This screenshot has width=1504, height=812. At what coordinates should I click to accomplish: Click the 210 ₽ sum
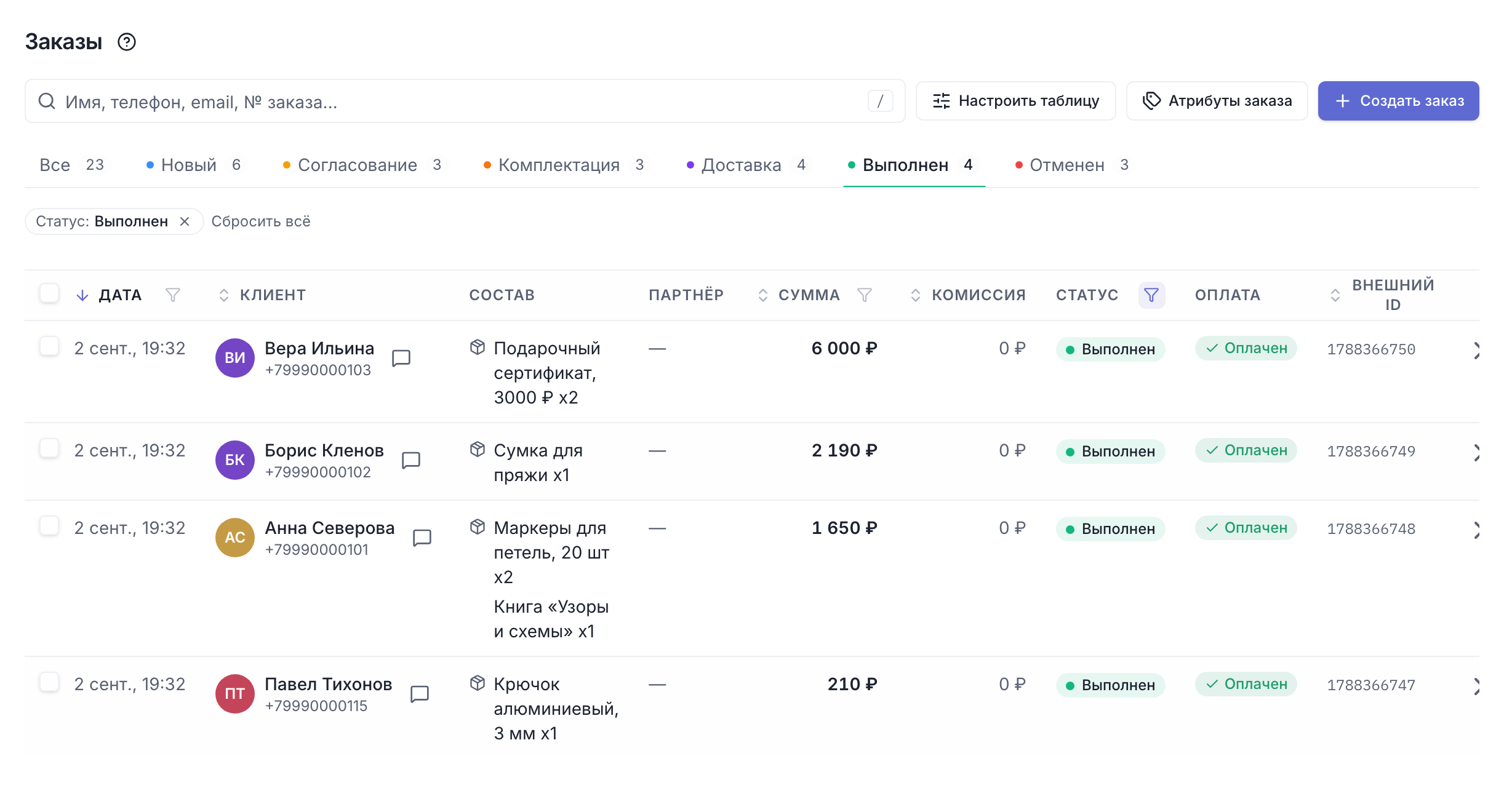point(852,684)
